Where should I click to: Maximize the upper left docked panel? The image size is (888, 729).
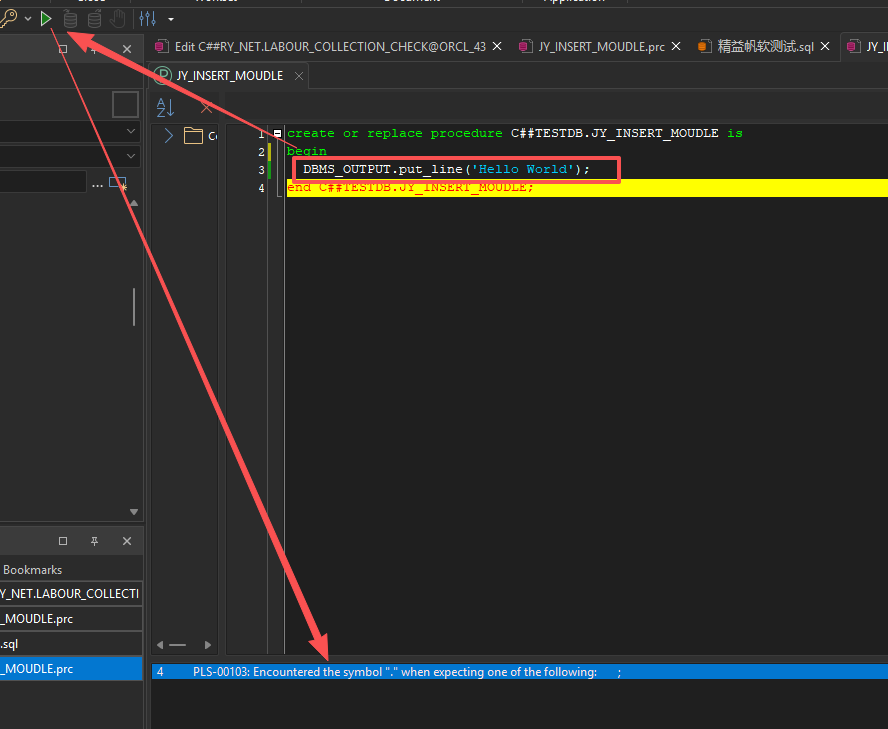point(63,49)
